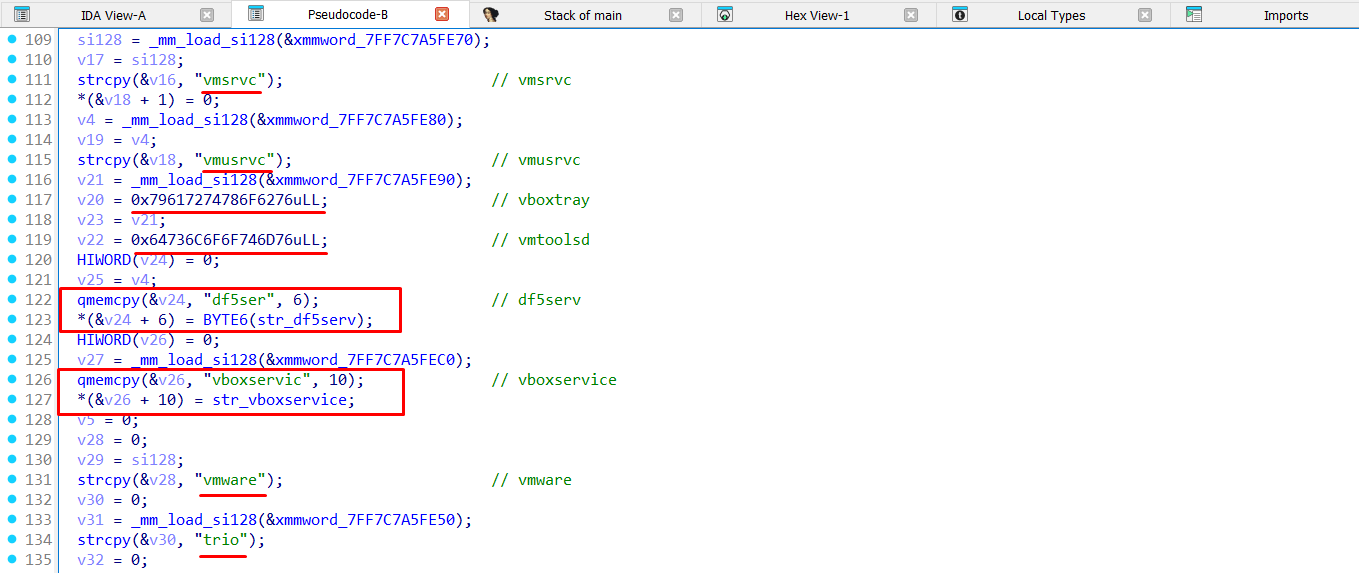
Task: Click the // df5serv comment
Action: tap(537, 300)
